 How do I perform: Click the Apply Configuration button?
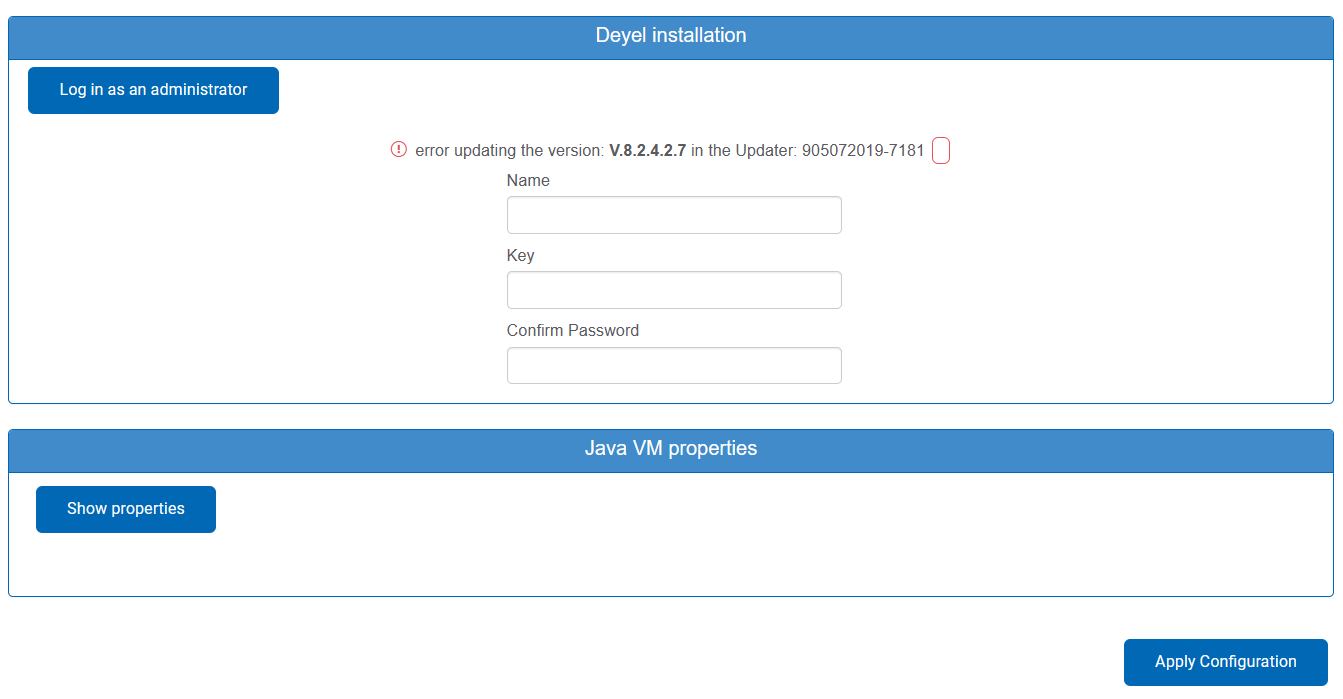coord(1225,662)
